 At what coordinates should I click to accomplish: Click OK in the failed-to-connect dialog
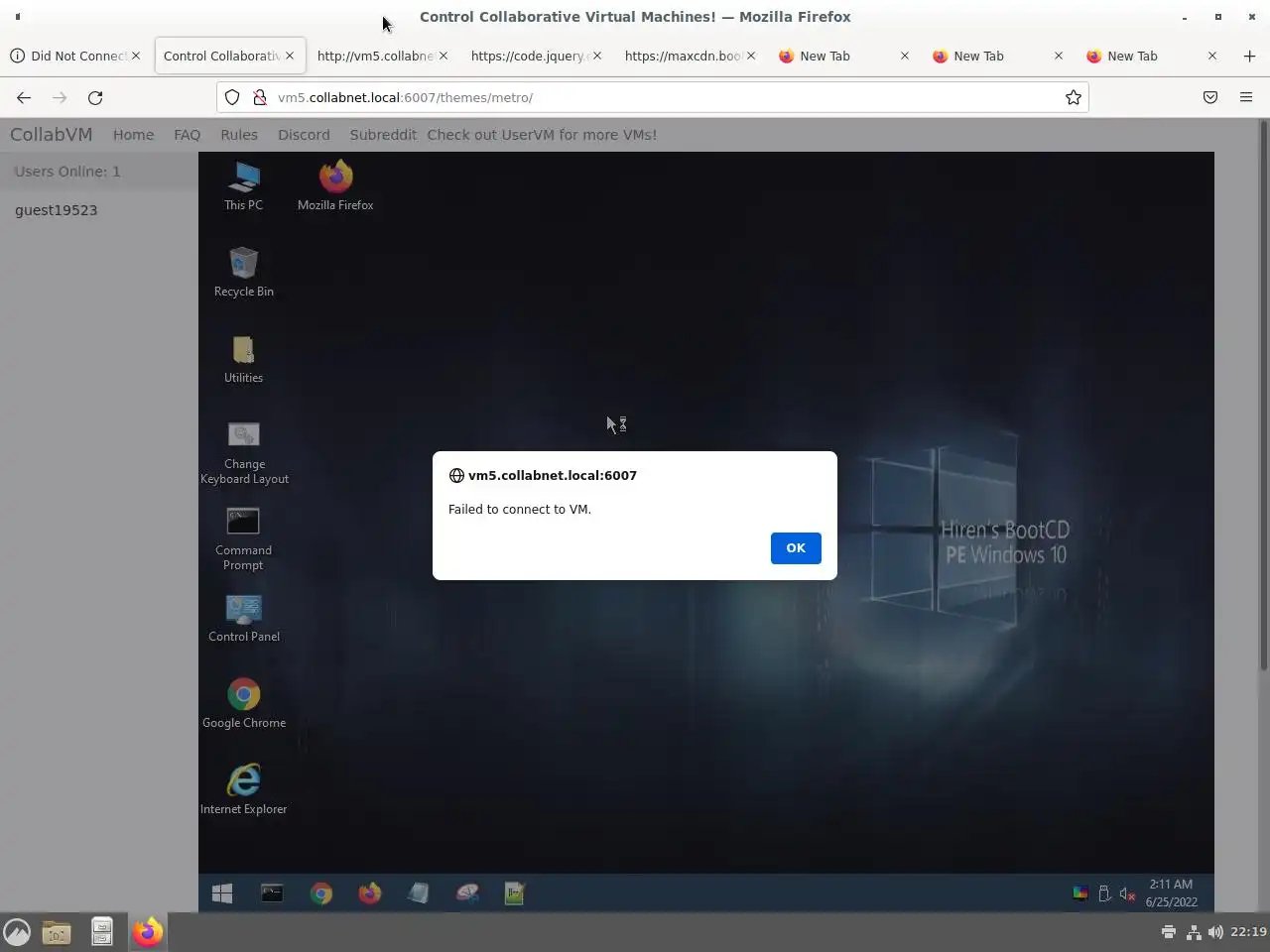[796, 548]
